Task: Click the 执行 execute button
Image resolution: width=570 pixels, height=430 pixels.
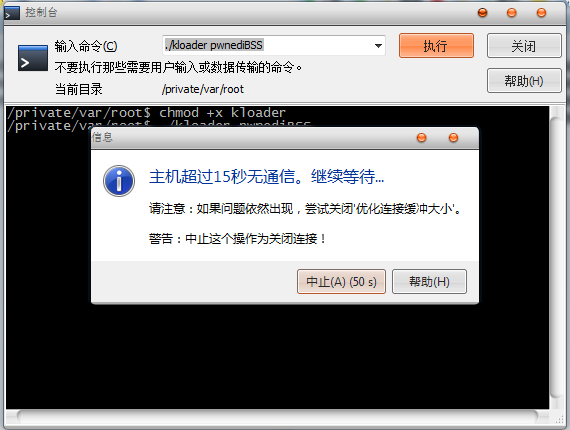Action: (436, 46)
